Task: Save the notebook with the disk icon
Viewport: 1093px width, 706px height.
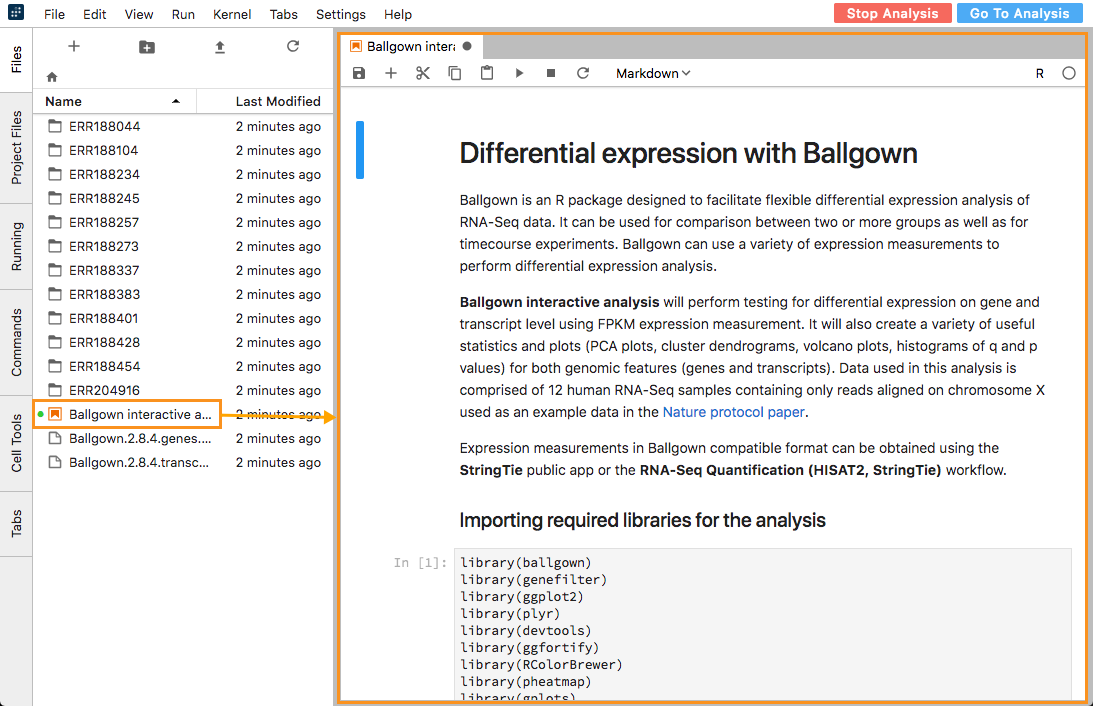Action: coord(359,73)
